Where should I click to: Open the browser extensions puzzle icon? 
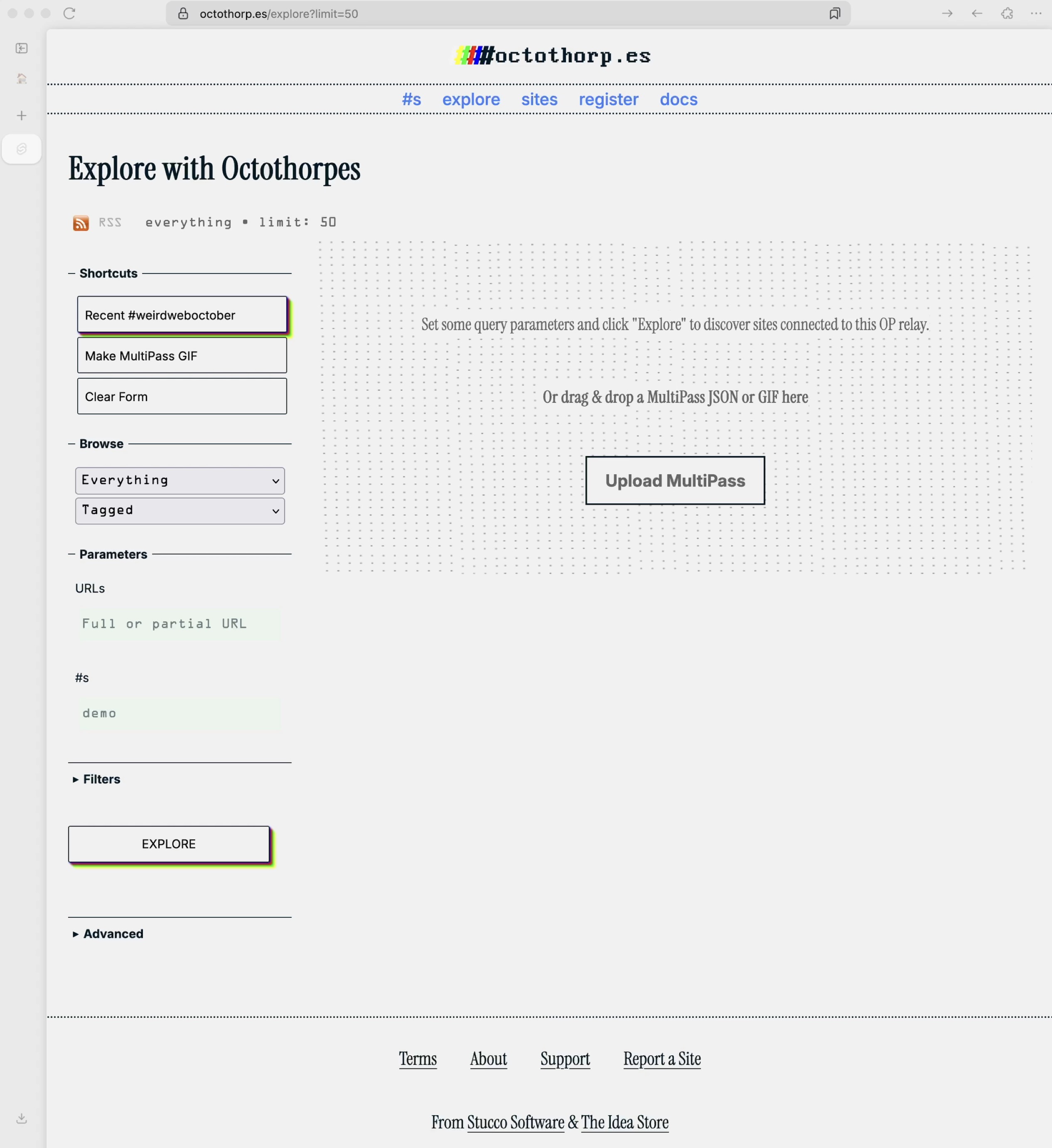click(1006, 14)
